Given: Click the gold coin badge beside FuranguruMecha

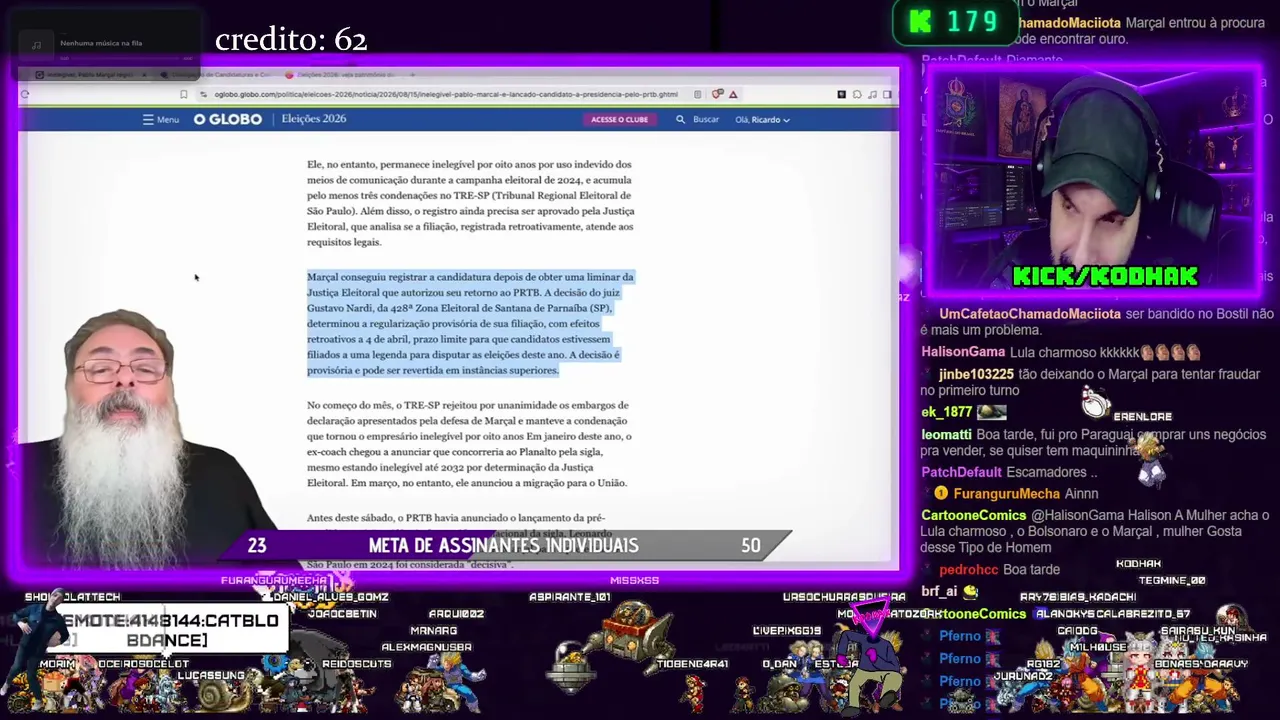Looking at the screenshot, I should pyautogui.click(x=941, y=493).
